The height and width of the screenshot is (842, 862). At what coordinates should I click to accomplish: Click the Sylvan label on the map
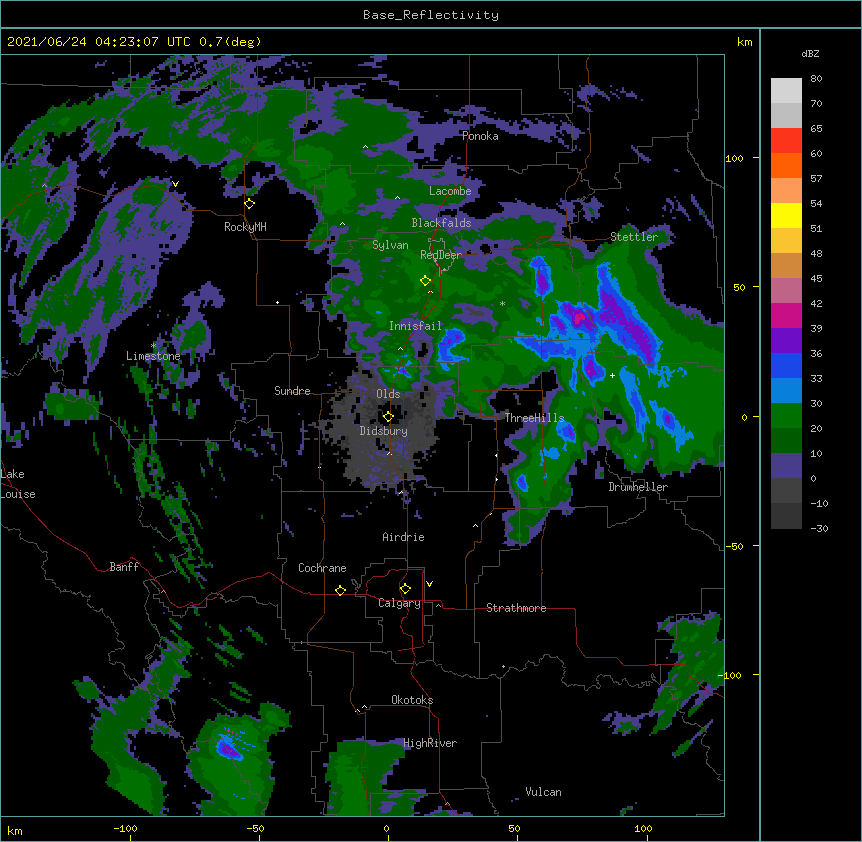[390, 246]
